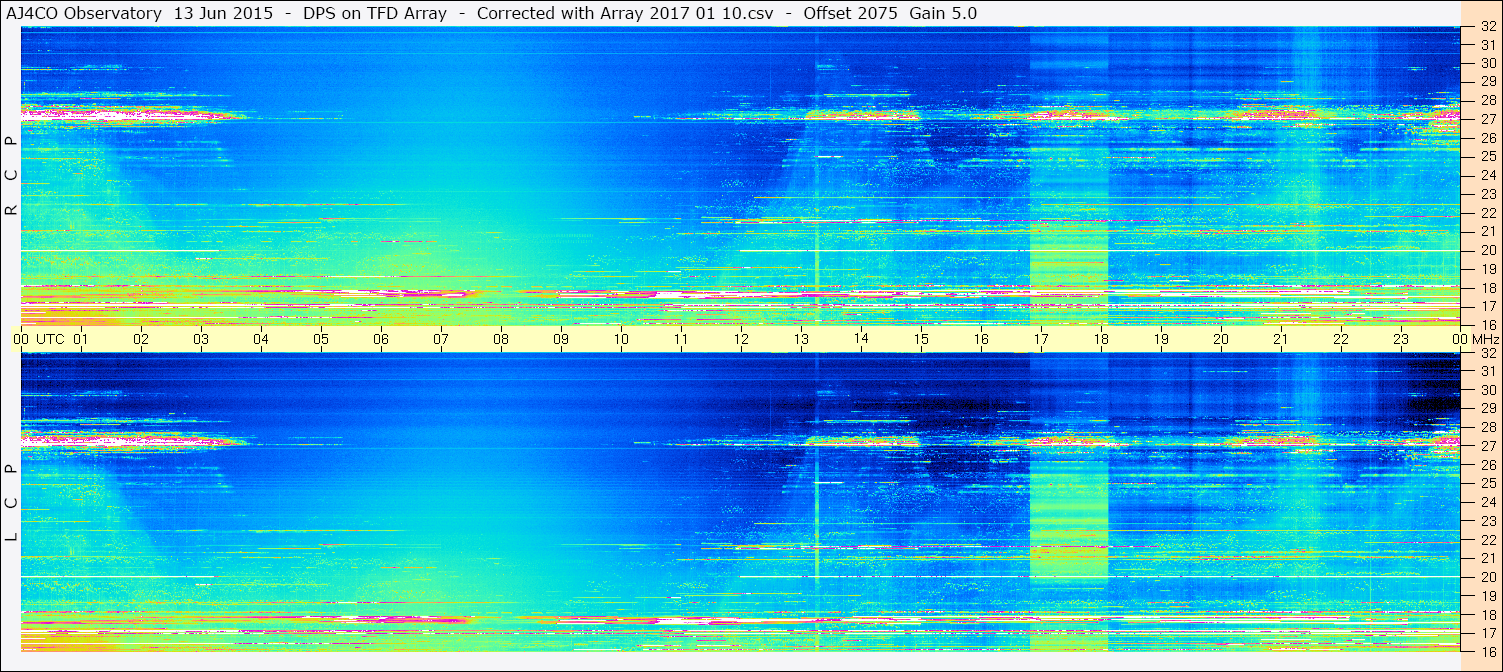Click the DPS on TFD Array label
The width and height of the screenshot is (1503, 672).
click(375, 13)
